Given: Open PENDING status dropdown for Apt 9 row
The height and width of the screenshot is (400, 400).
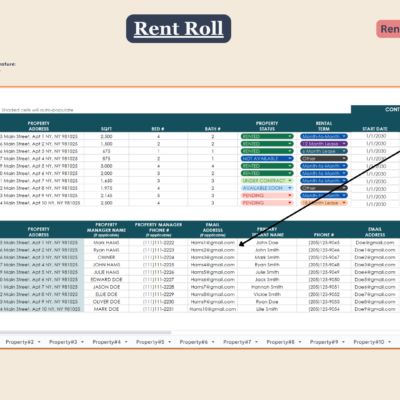Looking at the screenshot, I should coord(267,195).
